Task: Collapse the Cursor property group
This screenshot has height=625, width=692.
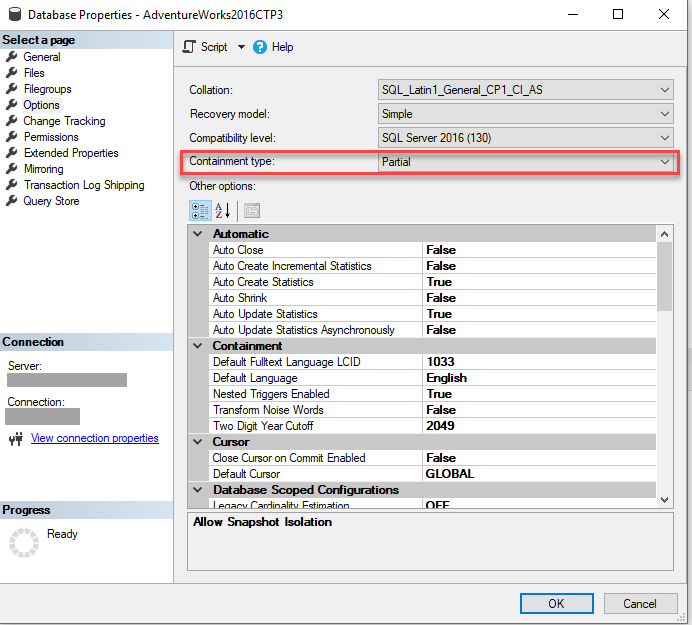Action: (198, 442)
